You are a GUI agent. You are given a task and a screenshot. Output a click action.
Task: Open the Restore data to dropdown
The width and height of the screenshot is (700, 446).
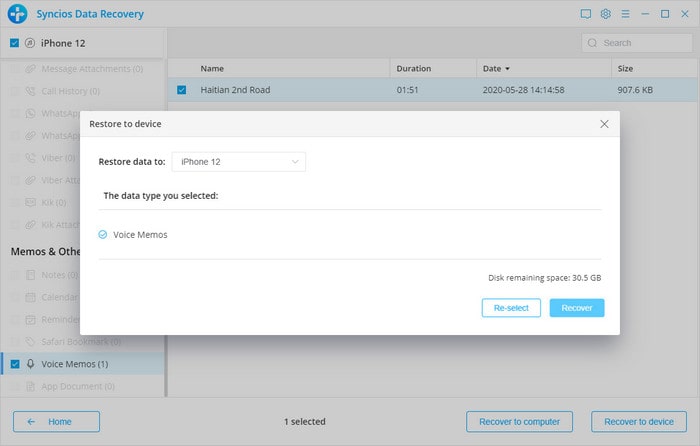239,162
